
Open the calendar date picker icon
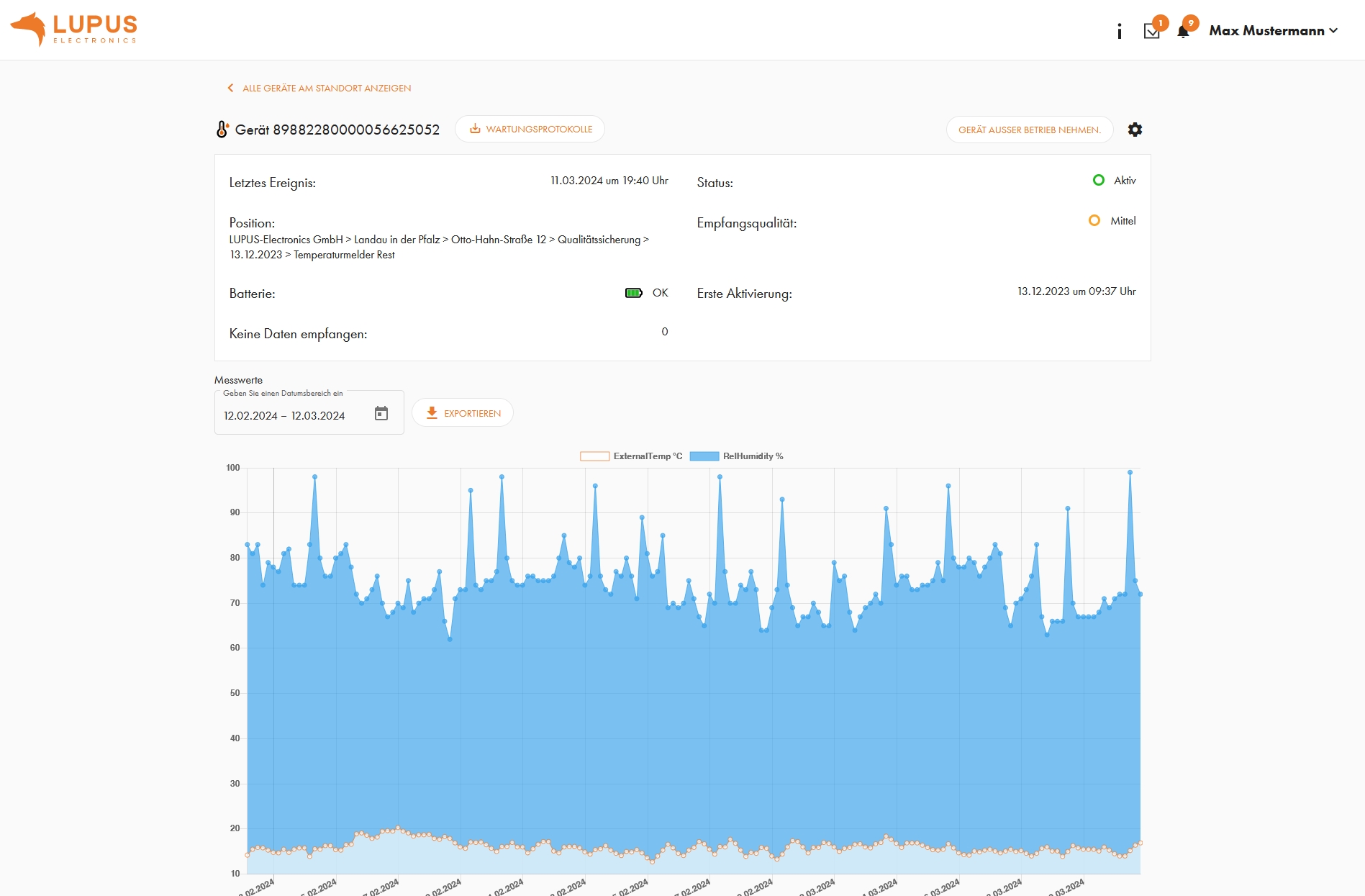381,414
